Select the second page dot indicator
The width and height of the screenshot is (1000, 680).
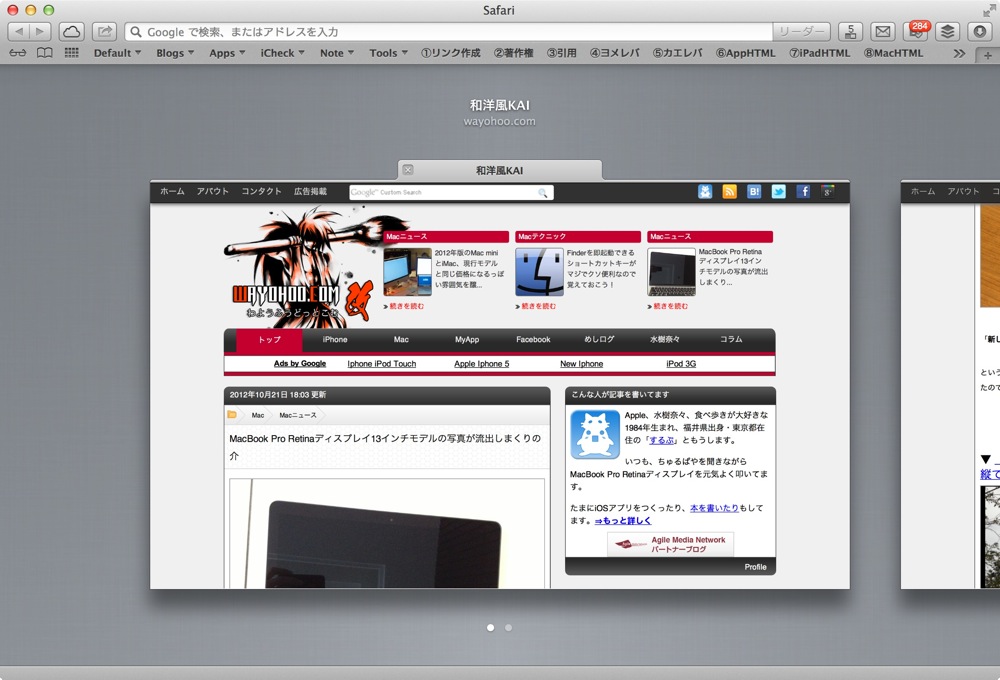tap(508, 628)
